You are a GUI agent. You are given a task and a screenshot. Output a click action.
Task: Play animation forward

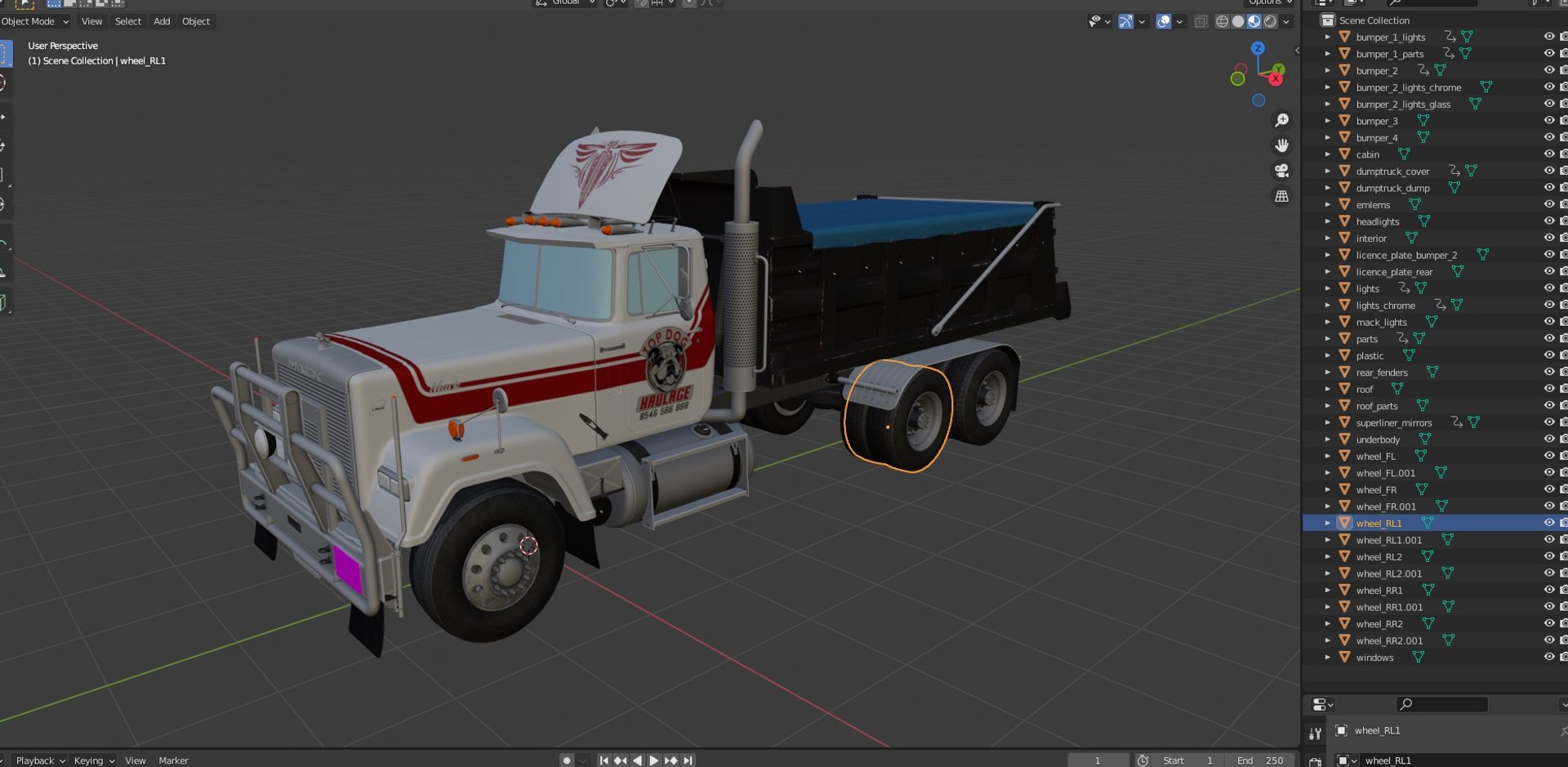654,760
